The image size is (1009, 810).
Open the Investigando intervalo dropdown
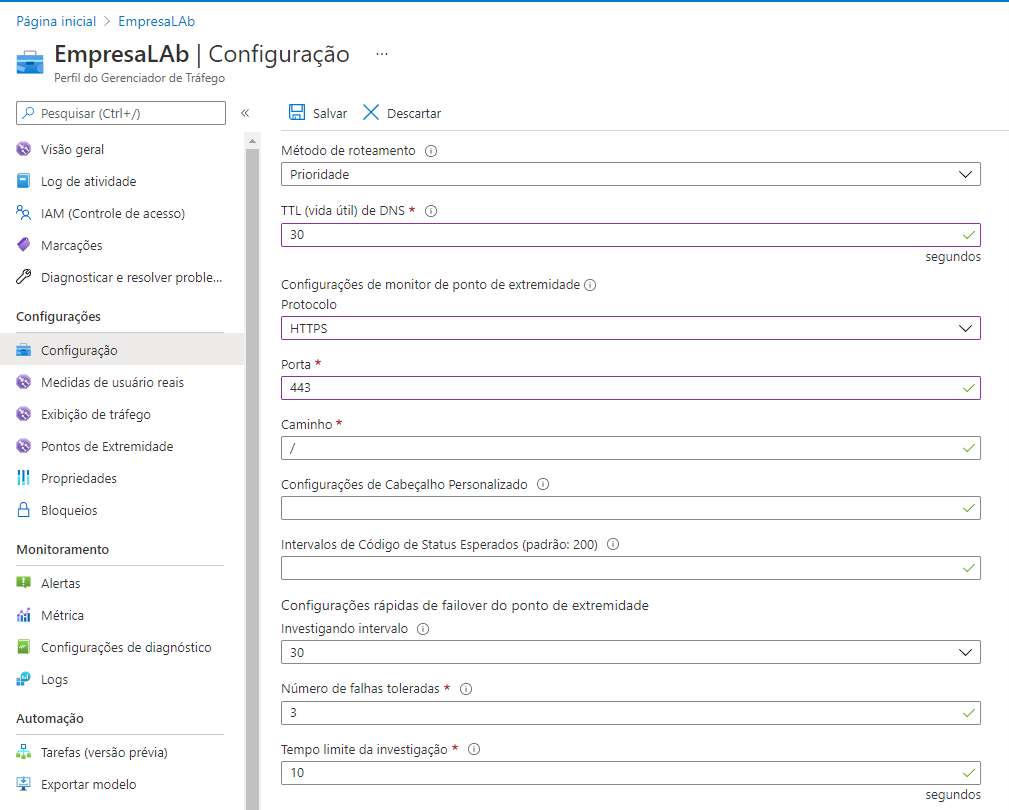[631, 652]
